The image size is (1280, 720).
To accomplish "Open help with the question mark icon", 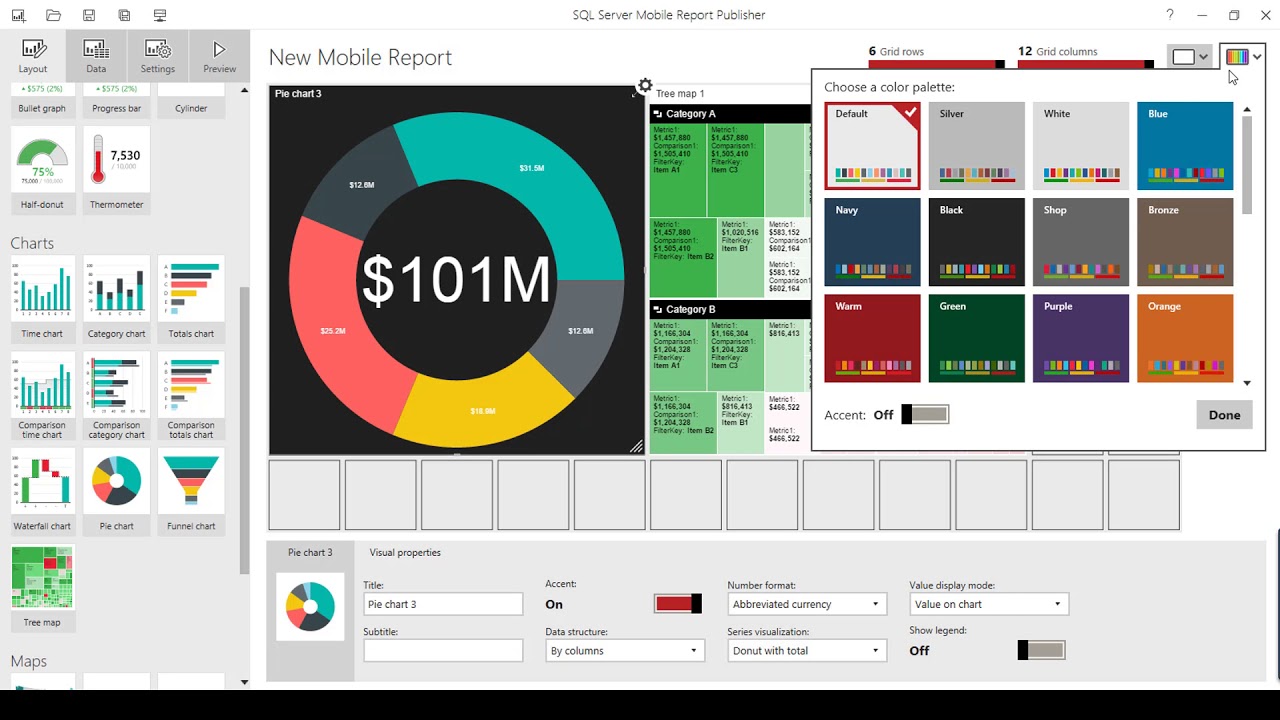I will 1170,15.
